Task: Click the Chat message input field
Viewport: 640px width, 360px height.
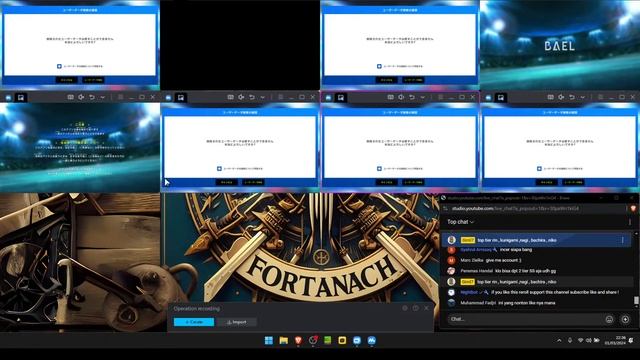Action: pyautogui.click(x=525, y=319)
